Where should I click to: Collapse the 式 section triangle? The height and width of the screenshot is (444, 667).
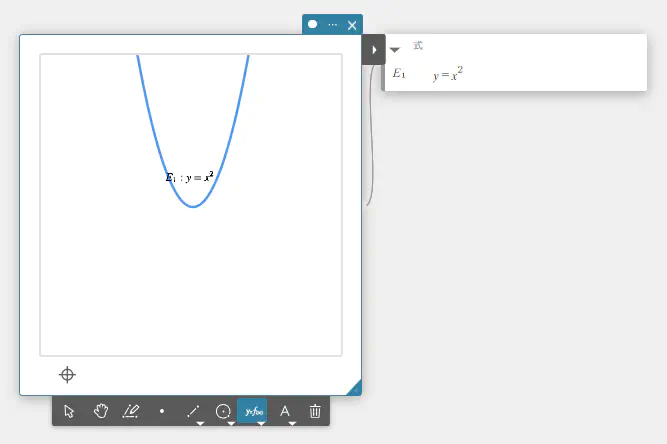(x=395, y=49)
